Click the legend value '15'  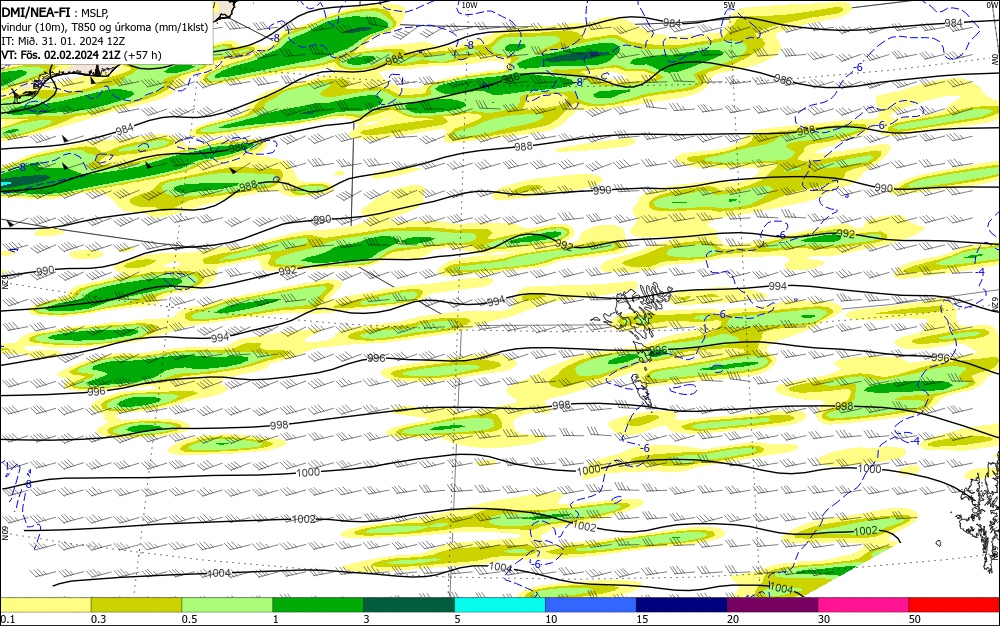pos(642,619)
